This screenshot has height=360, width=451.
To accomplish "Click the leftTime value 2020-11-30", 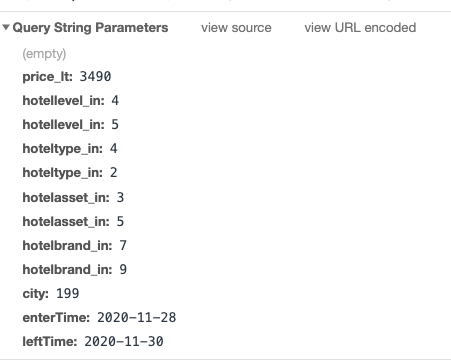I will (124, 342).
